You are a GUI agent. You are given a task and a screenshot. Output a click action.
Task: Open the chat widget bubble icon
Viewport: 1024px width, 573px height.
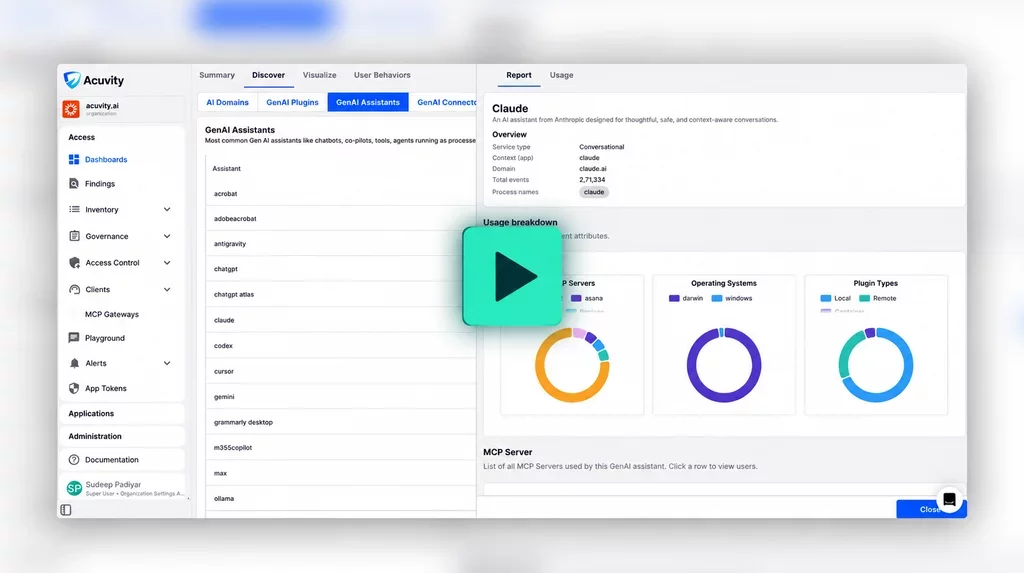tap(950, 500)
